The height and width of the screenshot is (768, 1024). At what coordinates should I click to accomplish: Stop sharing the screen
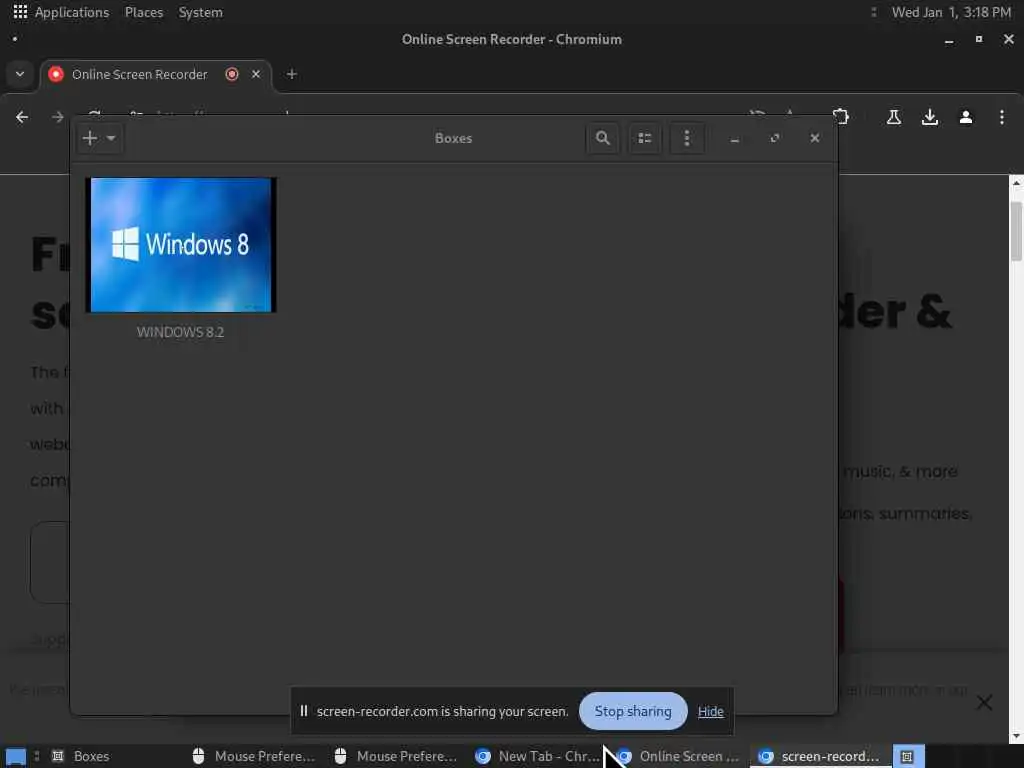[x=633, y=711]
